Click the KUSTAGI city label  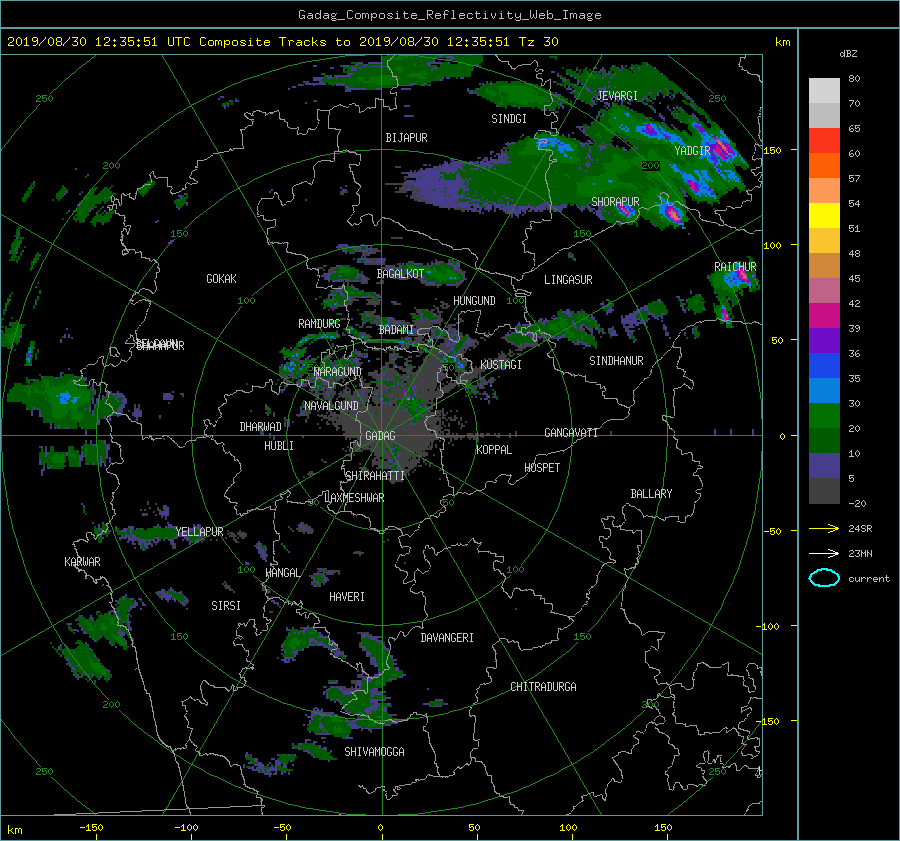[x=501, y=365]
